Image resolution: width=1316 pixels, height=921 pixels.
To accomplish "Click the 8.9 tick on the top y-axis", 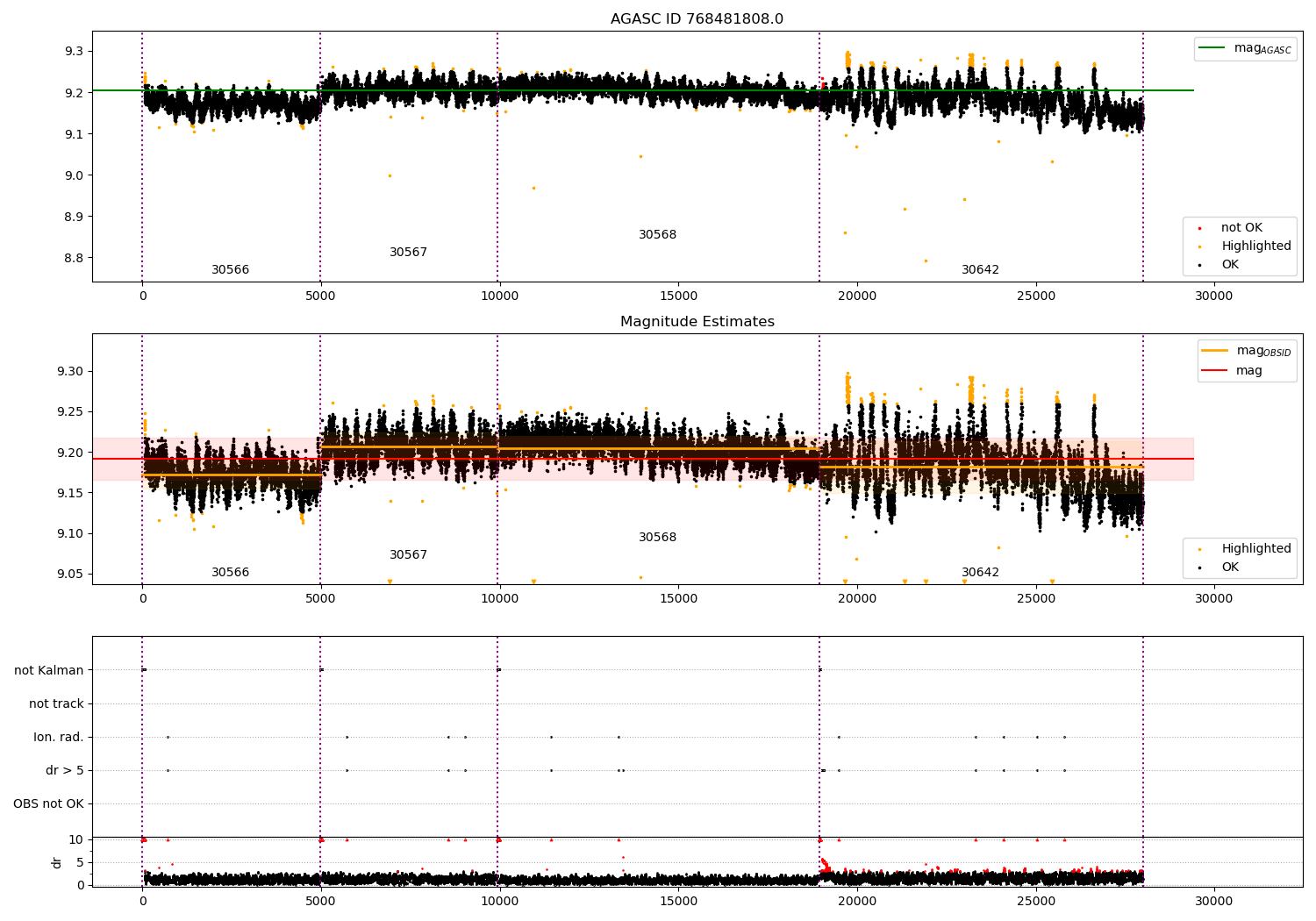I will 74,217.
